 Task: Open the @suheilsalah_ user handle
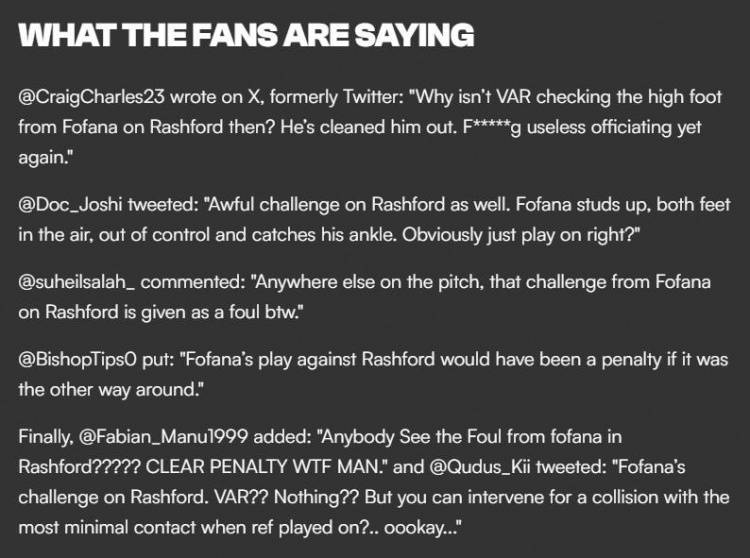point(85,282)
